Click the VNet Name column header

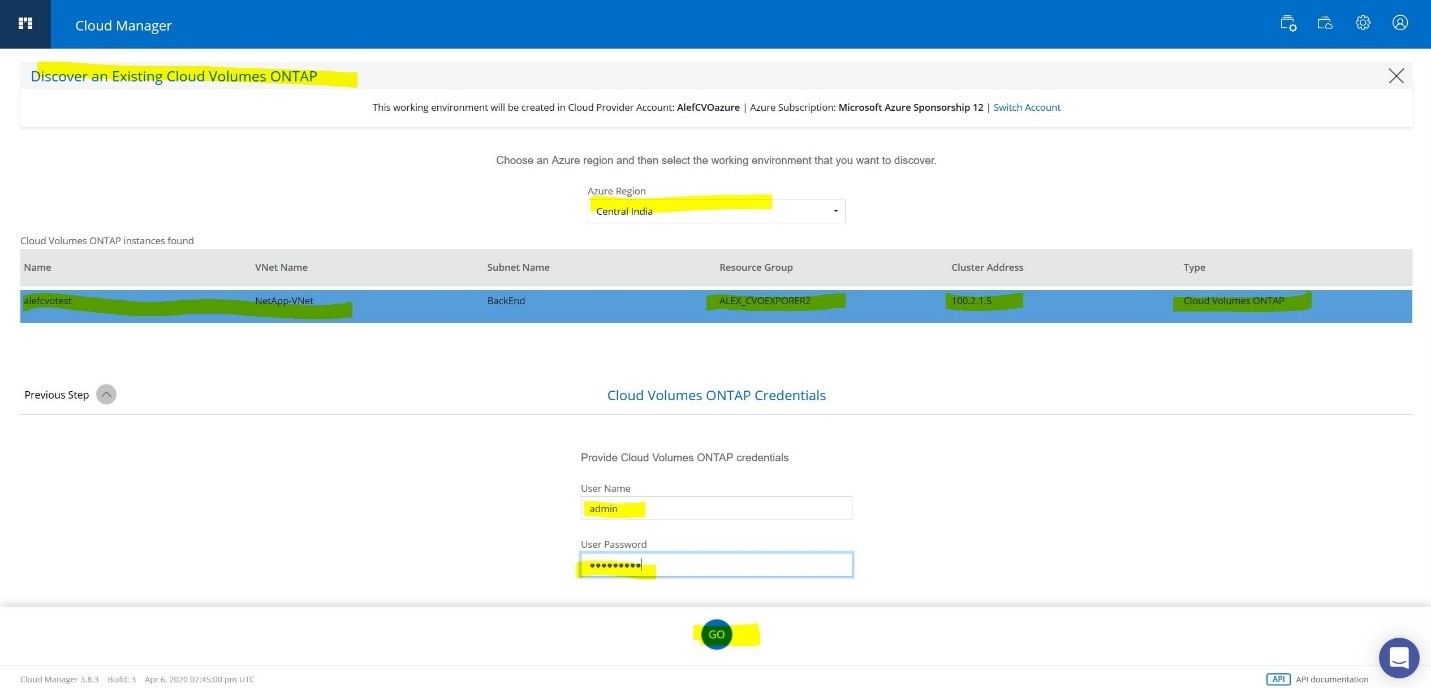click(281, 268)
